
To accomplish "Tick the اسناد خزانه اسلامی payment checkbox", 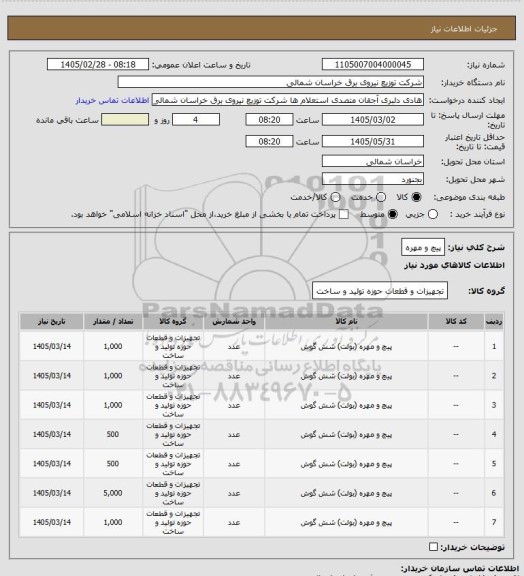I will [344, 214].
